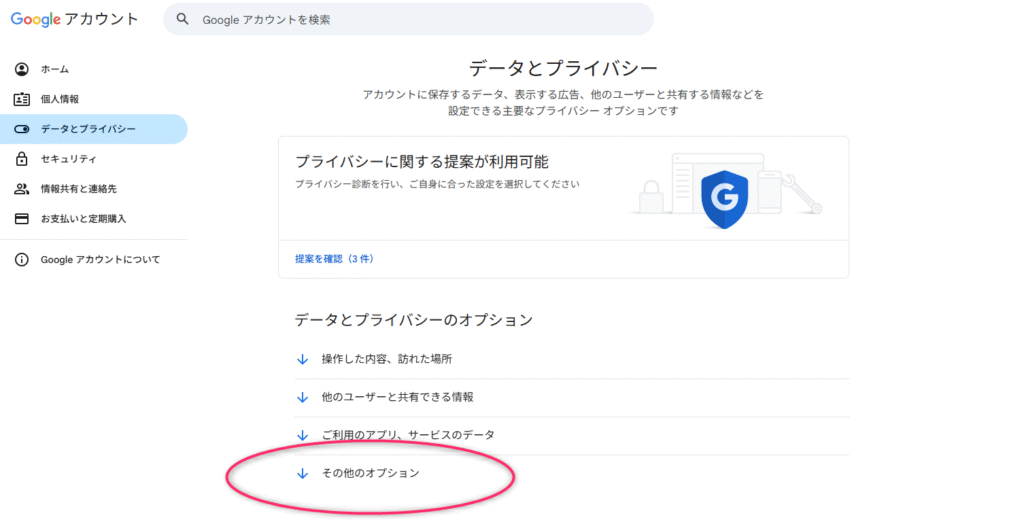This screenshot has width=1024, height=528.
Task: Click arrow beside ご利用のアプリ、サービスのデータ
Action: point(302,435)
